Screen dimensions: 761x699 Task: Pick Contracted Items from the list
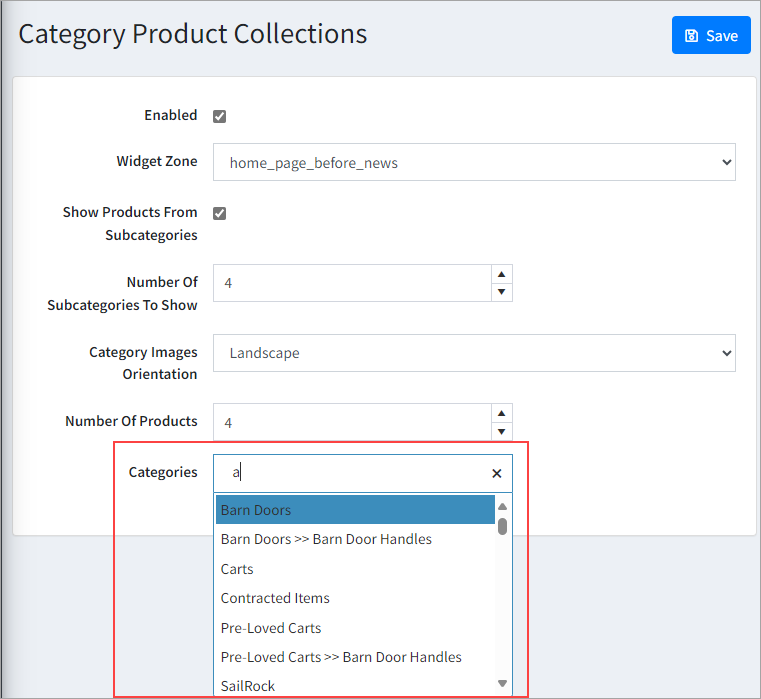tap(275, 598)
